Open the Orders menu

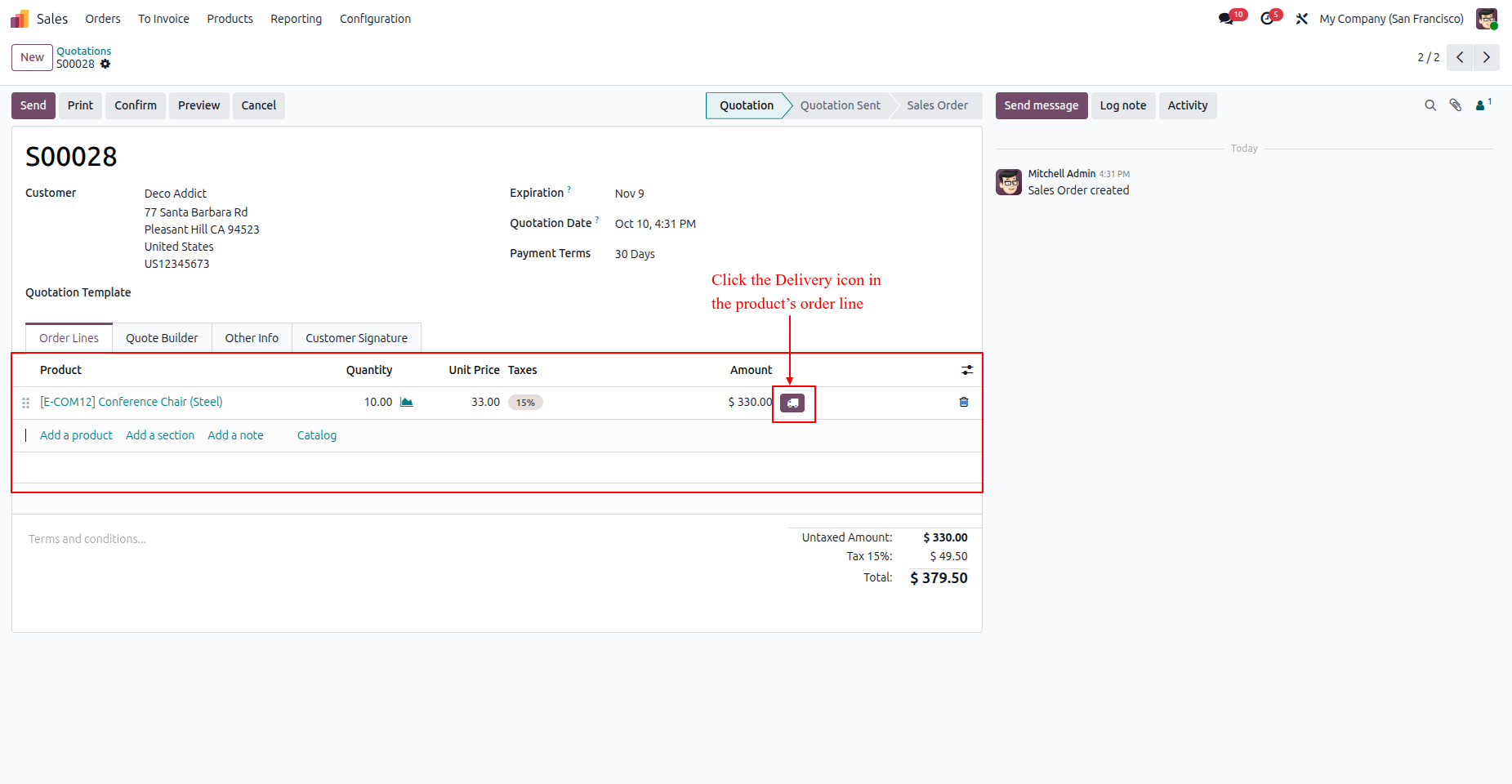(x=103, y=18)
